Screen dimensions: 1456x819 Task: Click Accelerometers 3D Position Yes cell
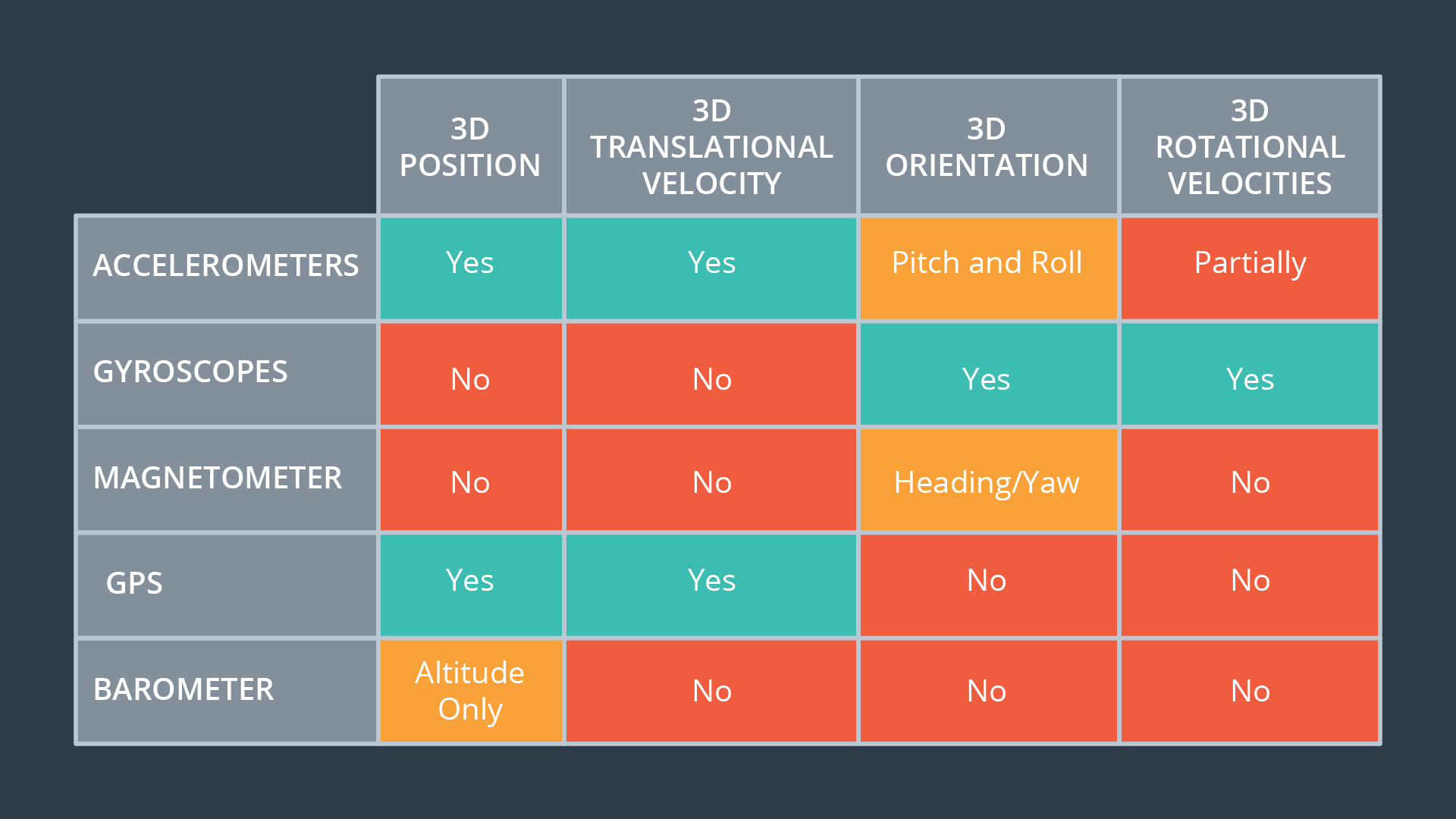[470, 268]
